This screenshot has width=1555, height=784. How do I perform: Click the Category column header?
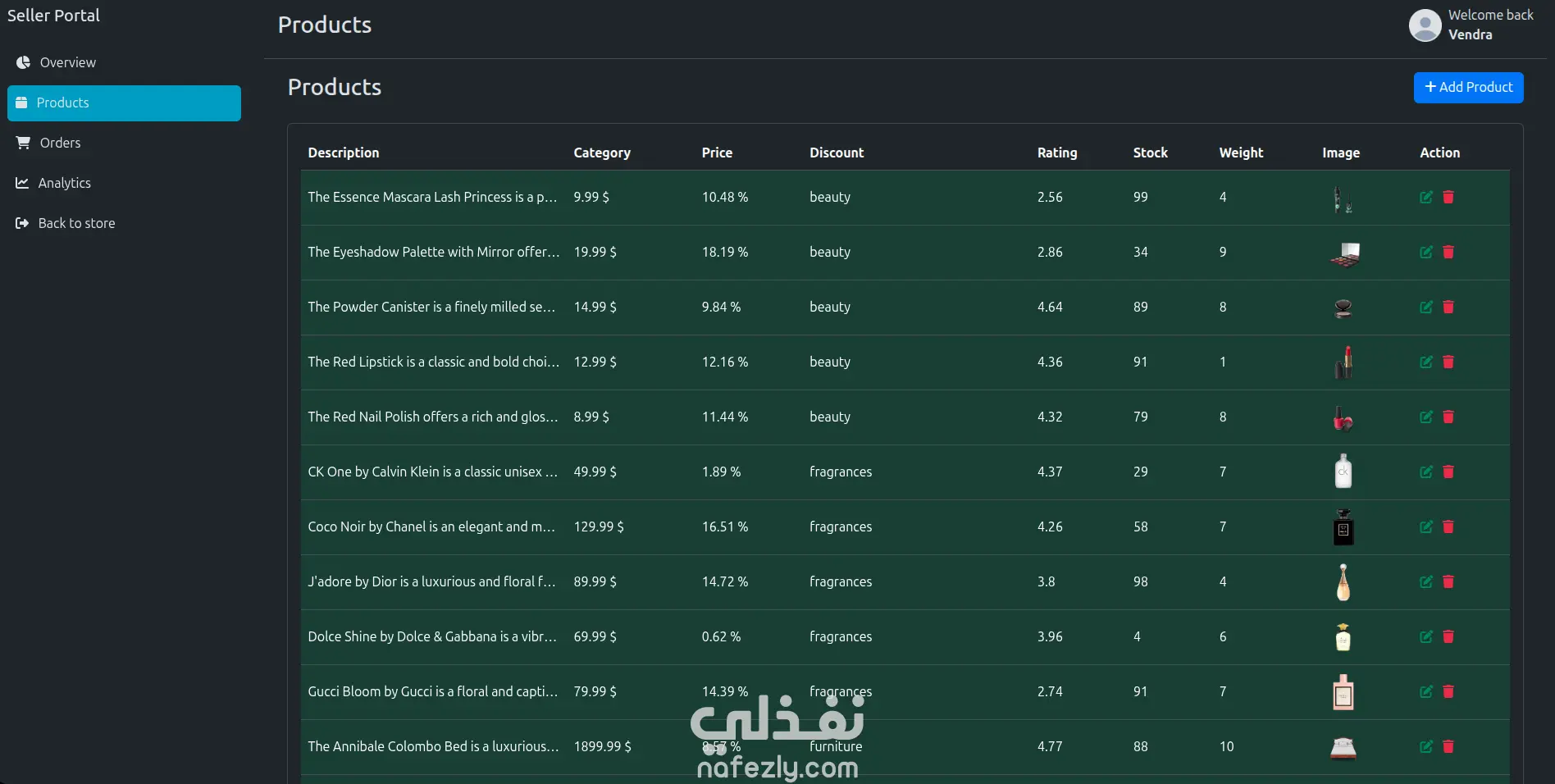[602, 153]
